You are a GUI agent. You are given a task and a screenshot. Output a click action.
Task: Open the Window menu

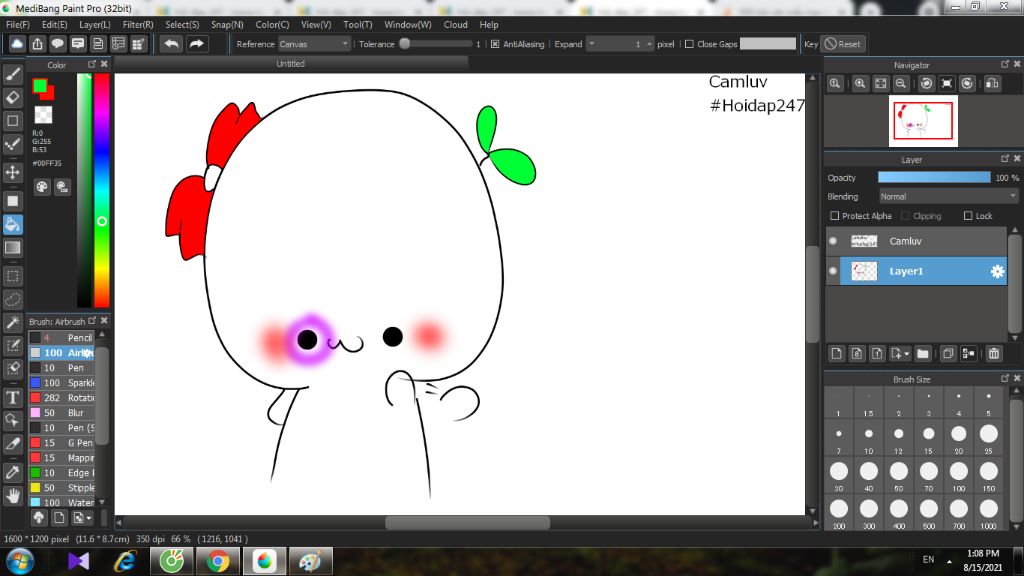coord(408,25)
